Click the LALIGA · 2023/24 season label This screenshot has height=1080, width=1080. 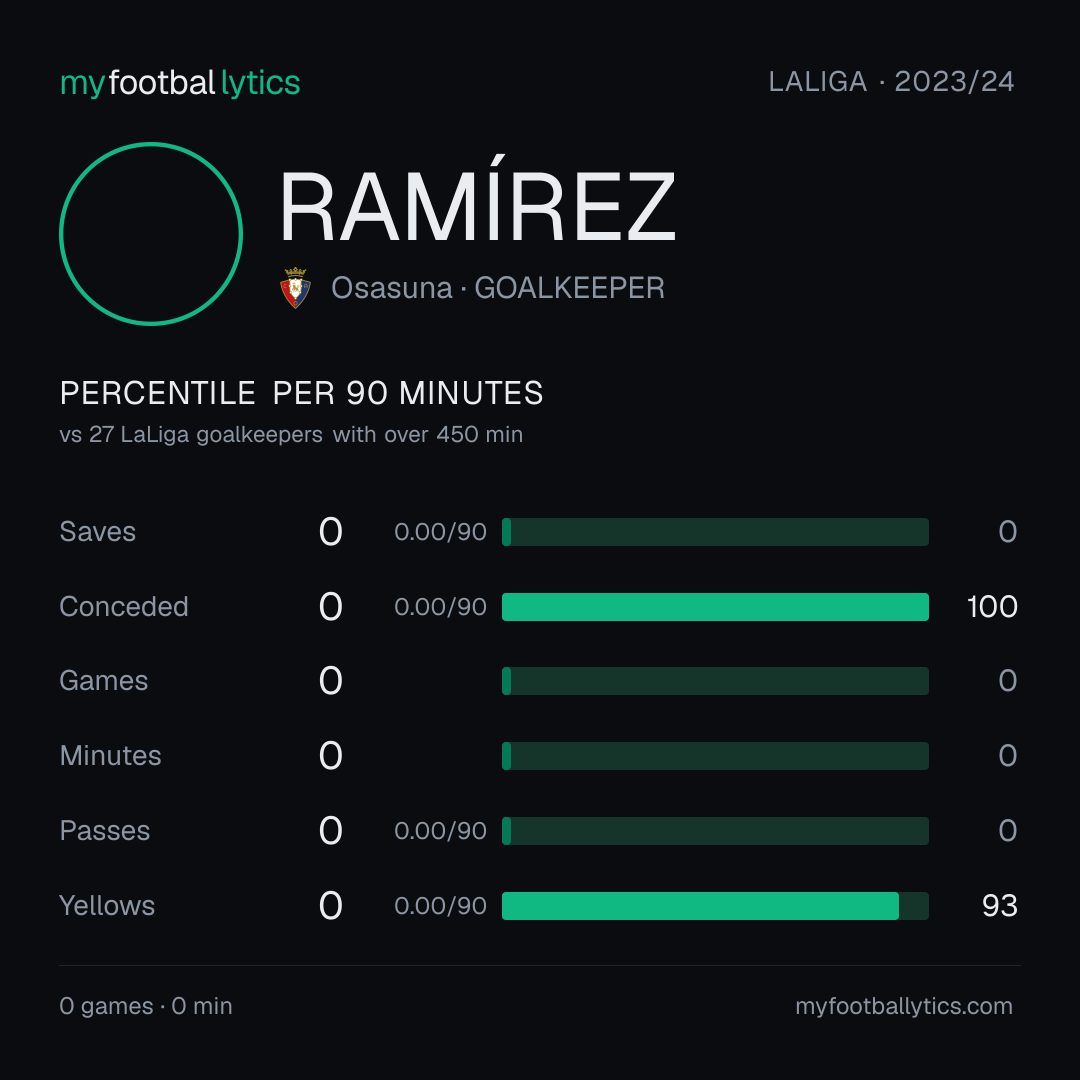[x=891, y=81]
